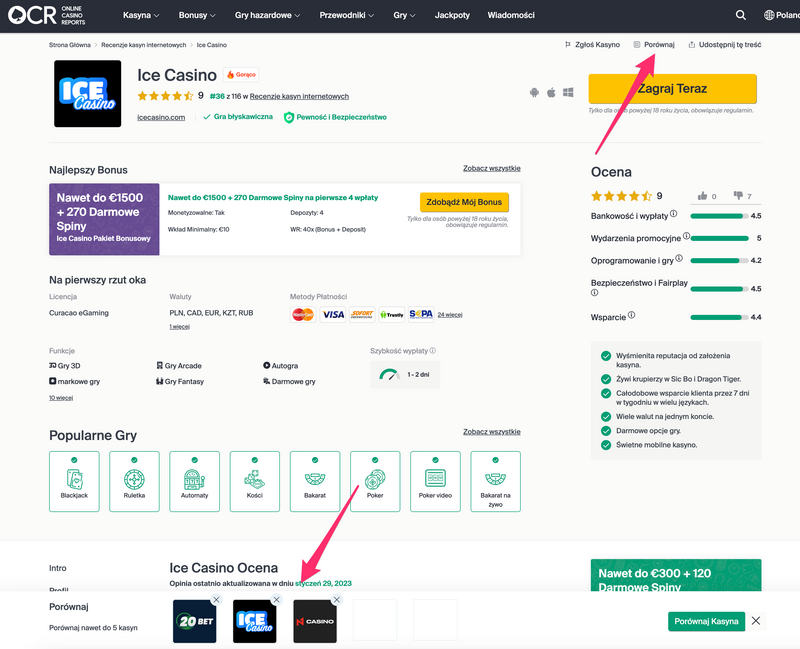Click the Porównaj Kasyna button
The width and height of the screenshot is (800, 649).
point(707,621)
